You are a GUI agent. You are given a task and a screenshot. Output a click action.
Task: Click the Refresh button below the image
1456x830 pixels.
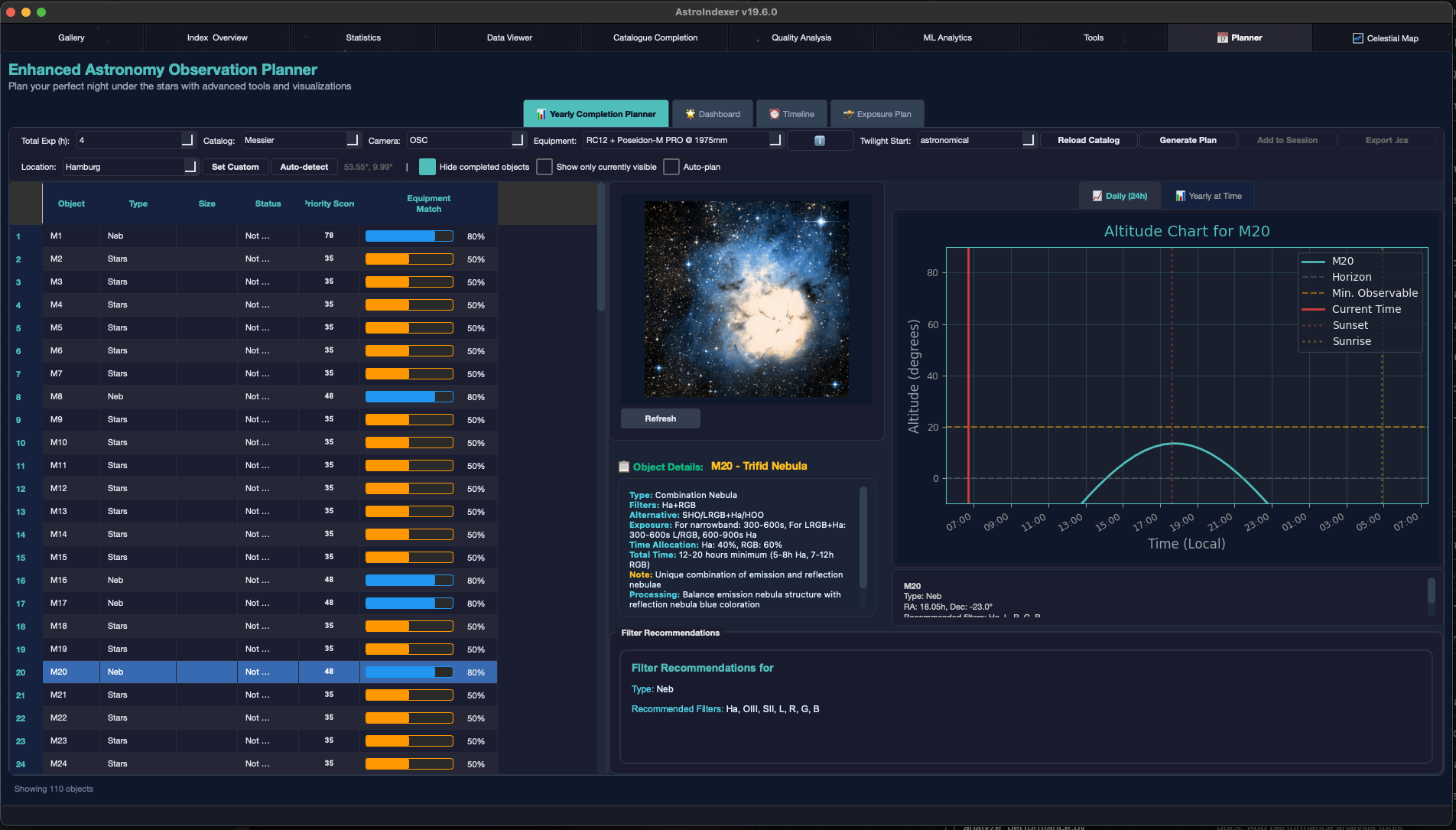[x=660, y=419]
